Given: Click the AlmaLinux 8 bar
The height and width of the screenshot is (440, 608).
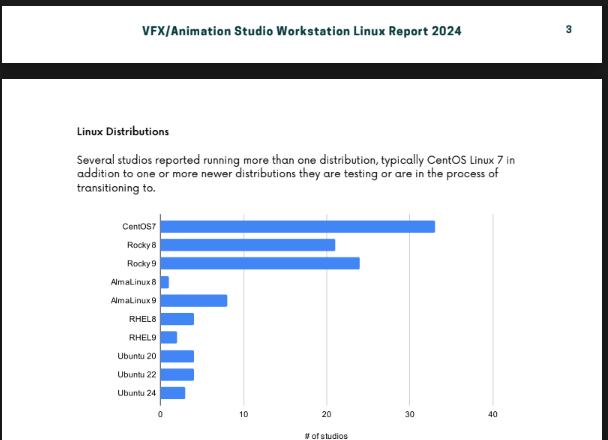Looking at the screenshot, I should tap(165, 282).
